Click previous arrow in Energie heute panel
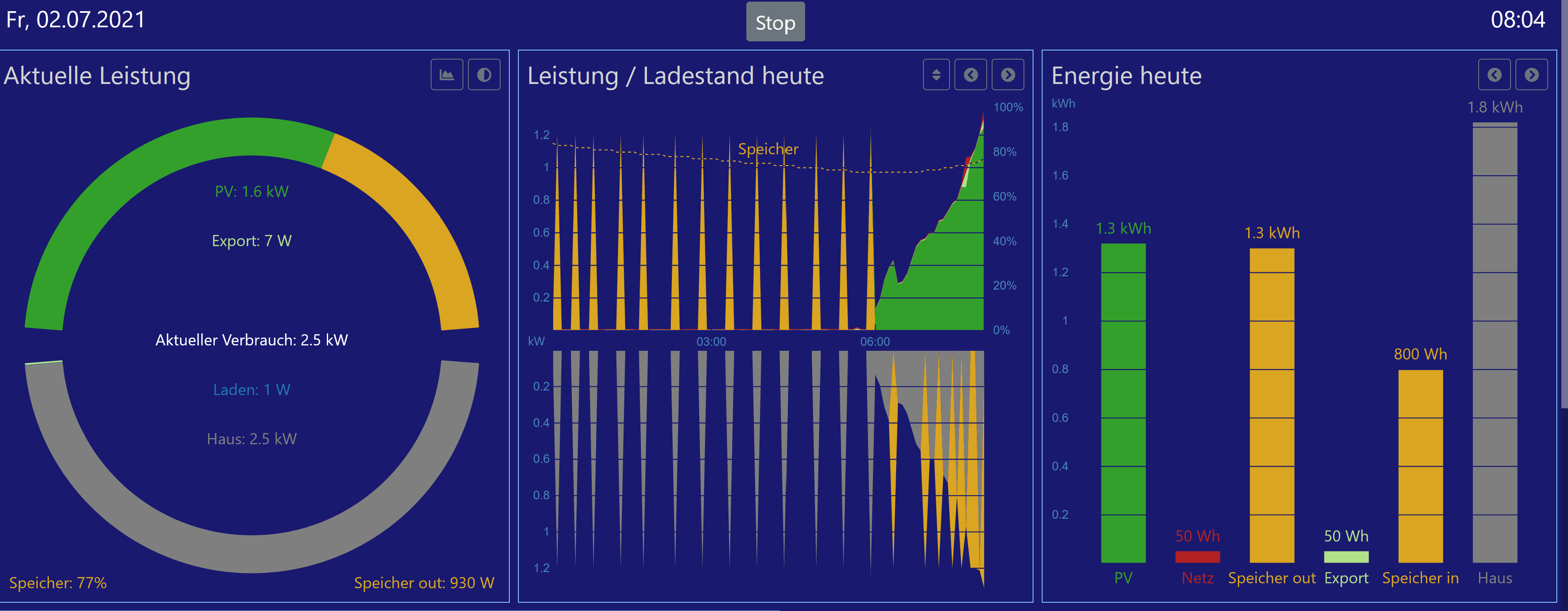 [x=1494, y=75]
